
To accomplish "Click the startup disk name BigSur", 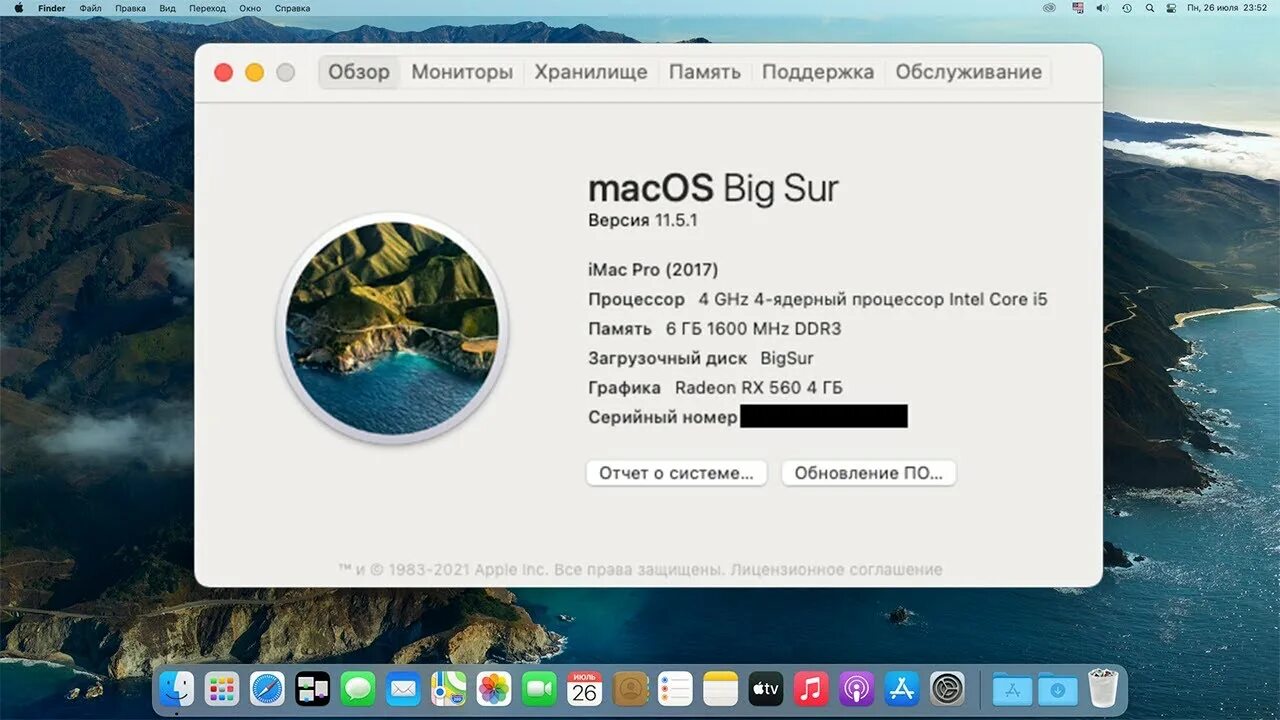I will pyautogui.click(x=787, y=358).
